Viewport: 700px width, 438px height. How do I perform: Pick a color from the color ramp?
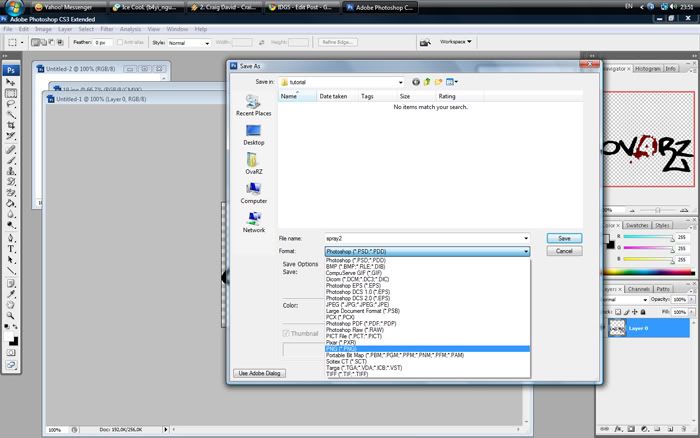click(649, 272)
